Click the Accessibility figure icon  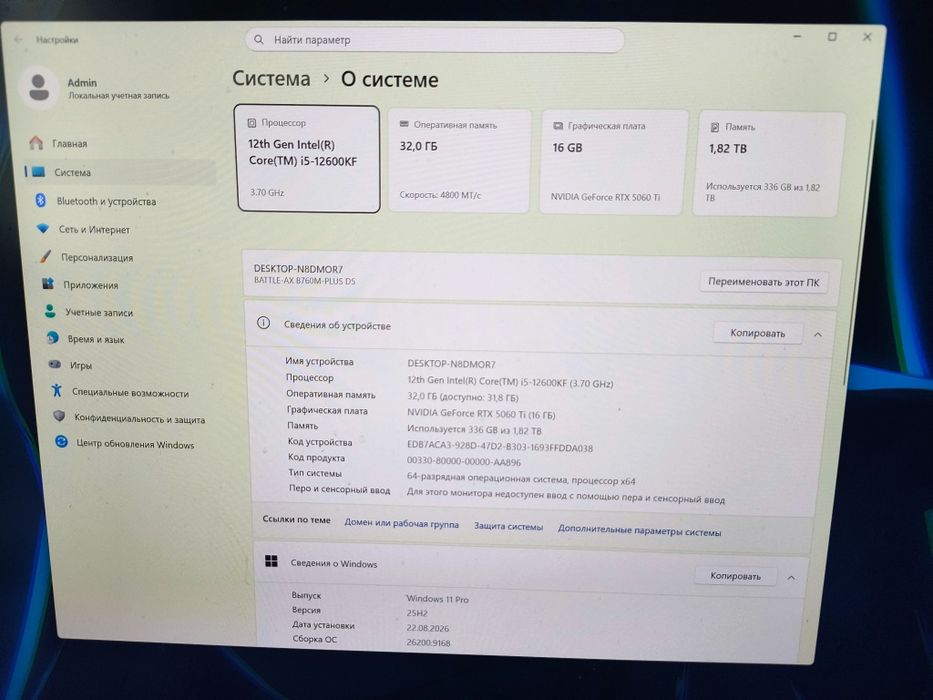[x=57, y=390]
